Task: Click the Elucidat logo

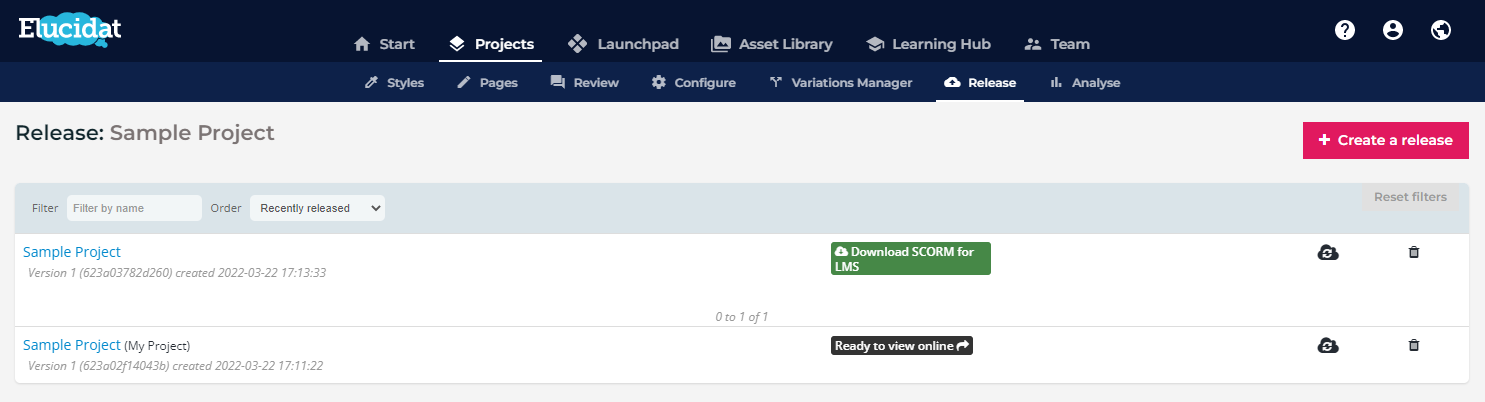Action: click(70, 30)
